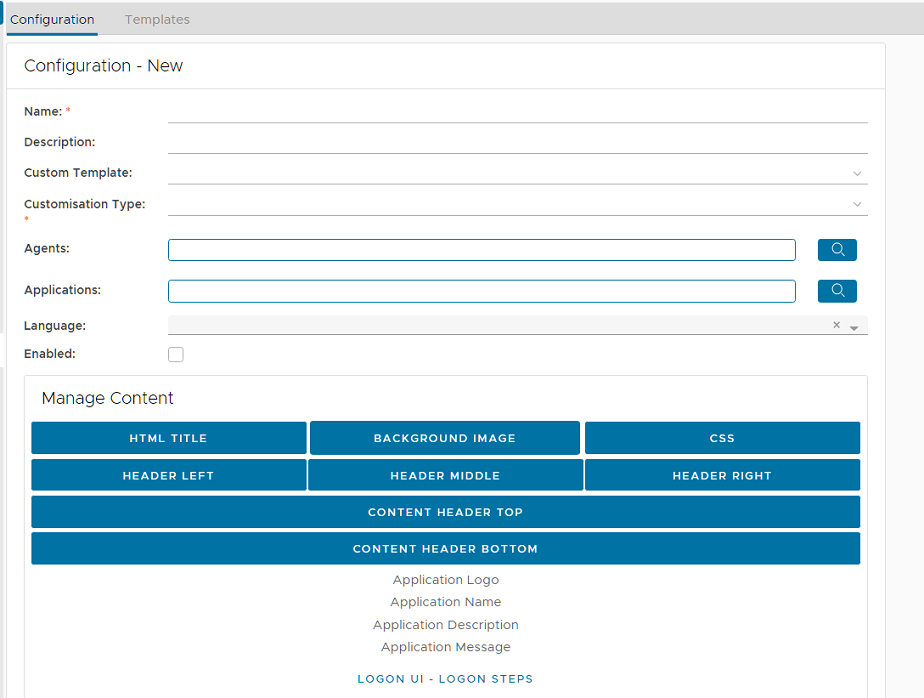Tick the Enabled checkbox

point(176,354)
